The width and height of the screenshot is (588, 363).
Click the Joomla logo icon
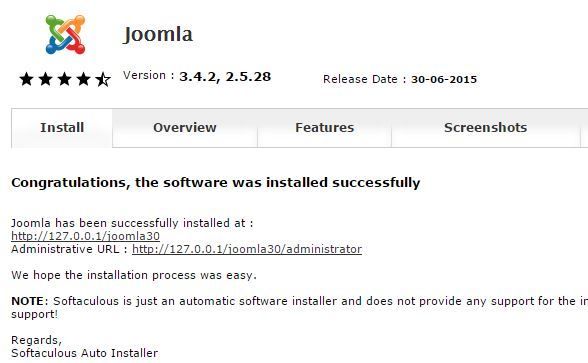65,34
